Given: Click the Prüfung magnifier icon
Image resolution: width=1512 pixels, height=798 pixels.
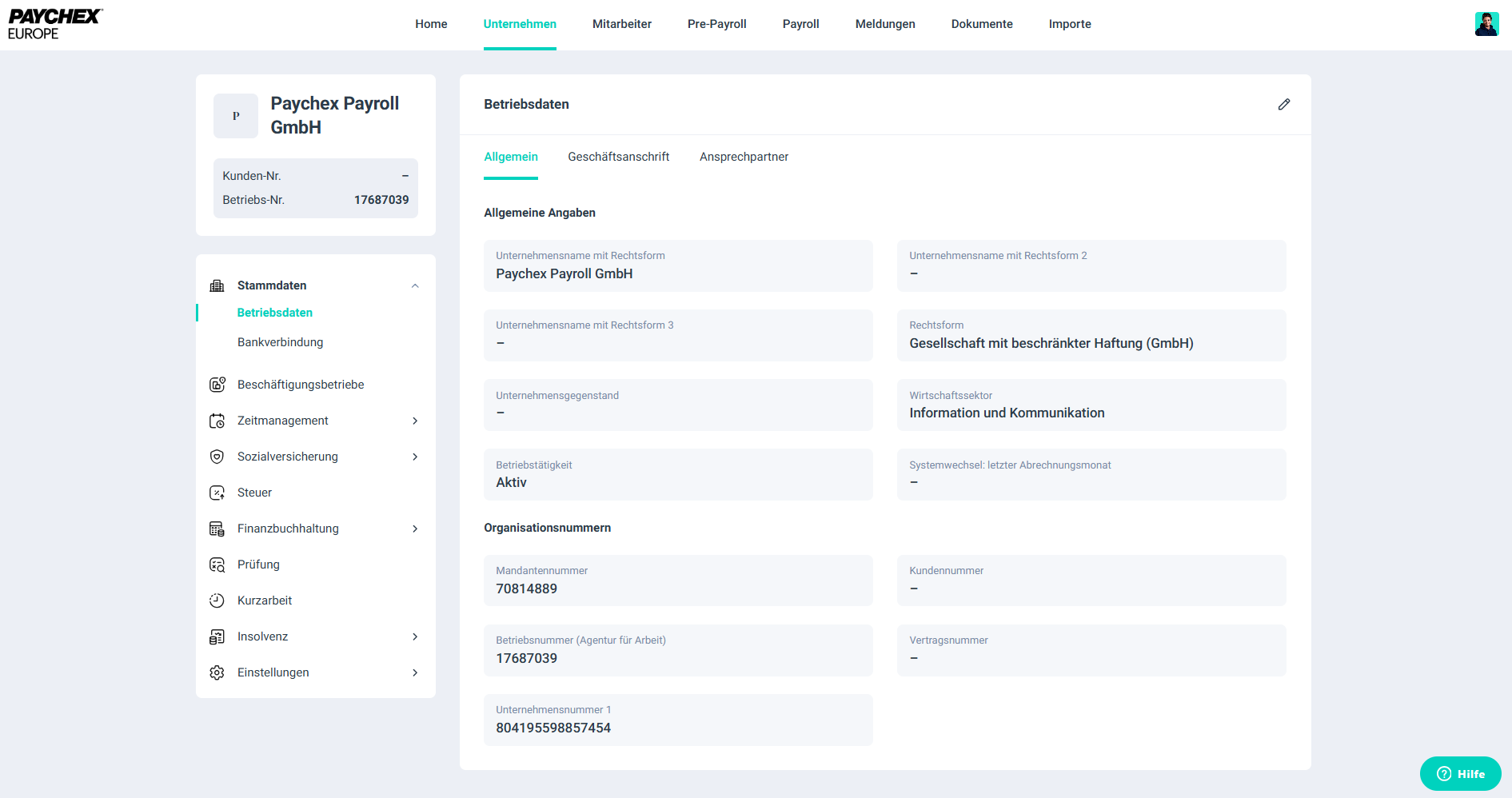Looking at the screenshot, I should coord(217,565).
